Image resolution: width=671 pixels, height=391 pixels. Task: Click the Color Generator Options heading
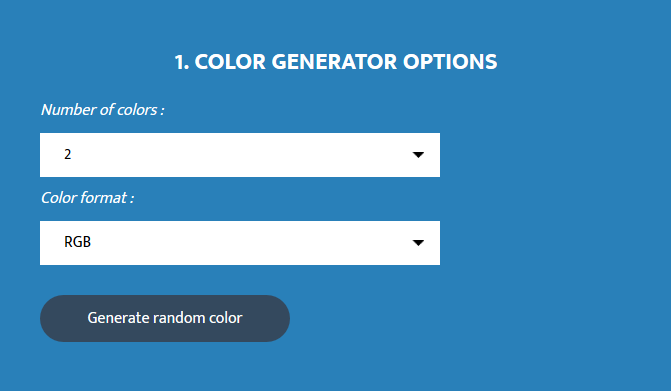point(336,62)
